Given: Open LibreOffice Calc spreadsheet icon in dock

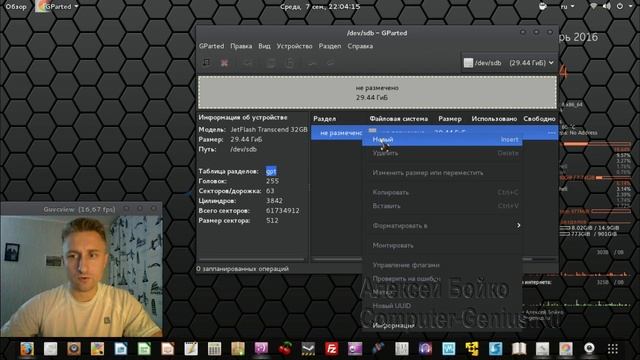Looking at the screenshot, I should 144,349.
